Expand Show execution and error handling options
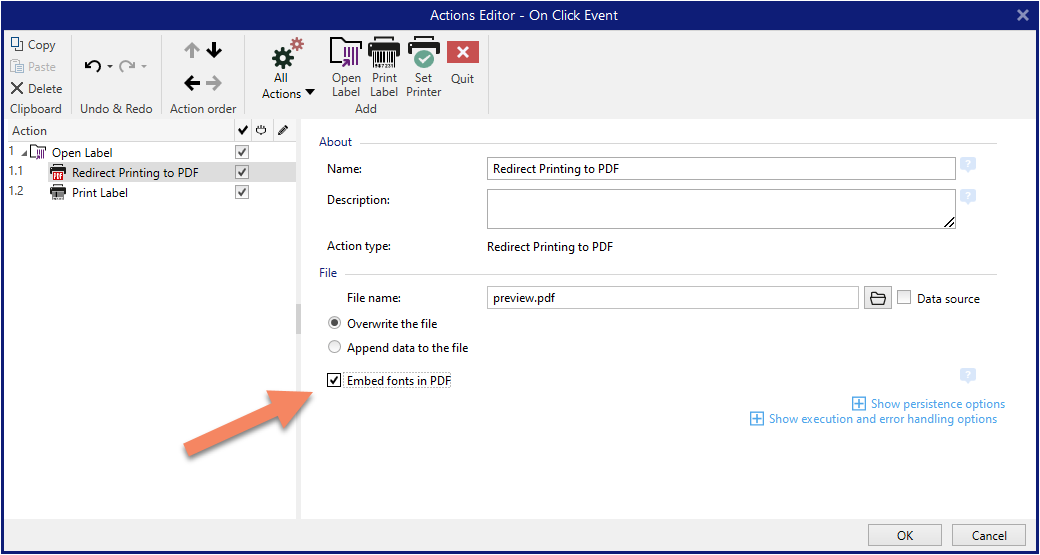Screen dimensions: 1040x555 pyautogui.click(x=873, y=419)
